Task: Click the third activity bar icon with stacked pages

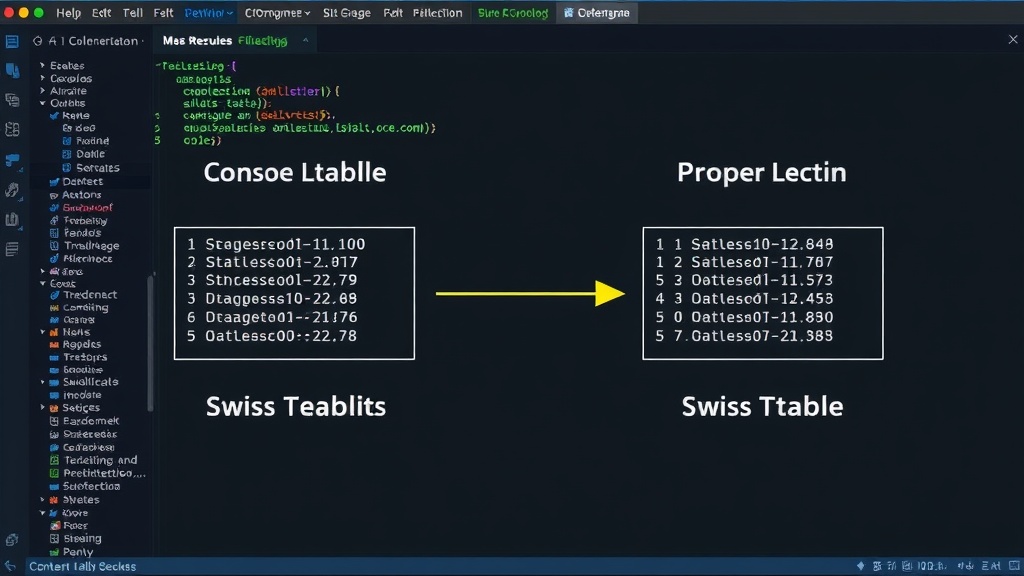Action: [x=12, y=100]
